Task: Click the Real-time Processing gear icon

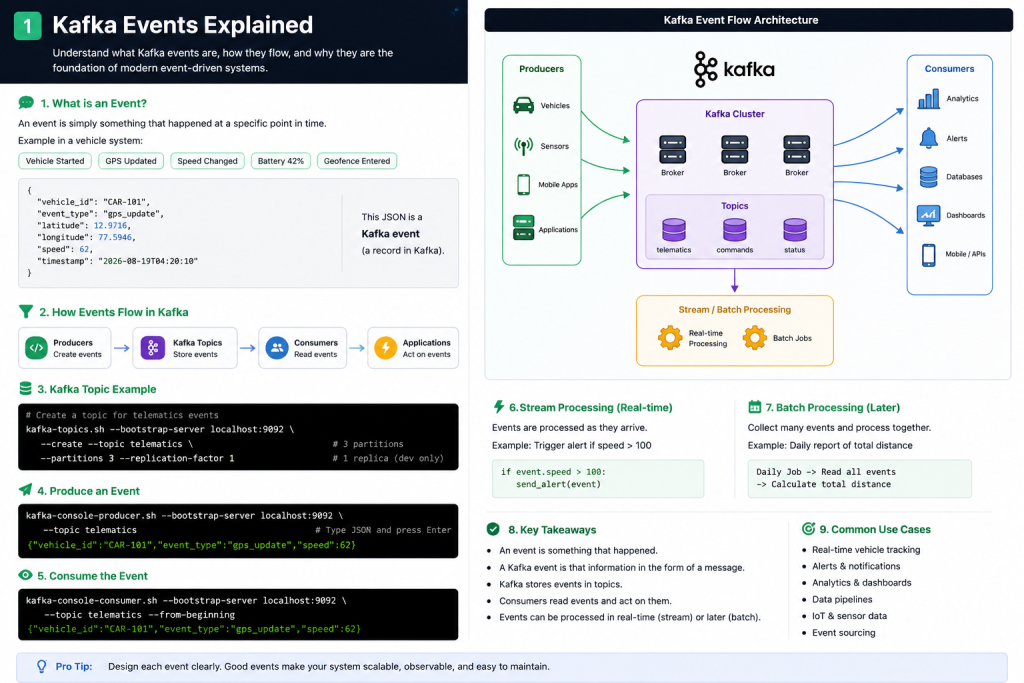Action: (x=670, y=338)
